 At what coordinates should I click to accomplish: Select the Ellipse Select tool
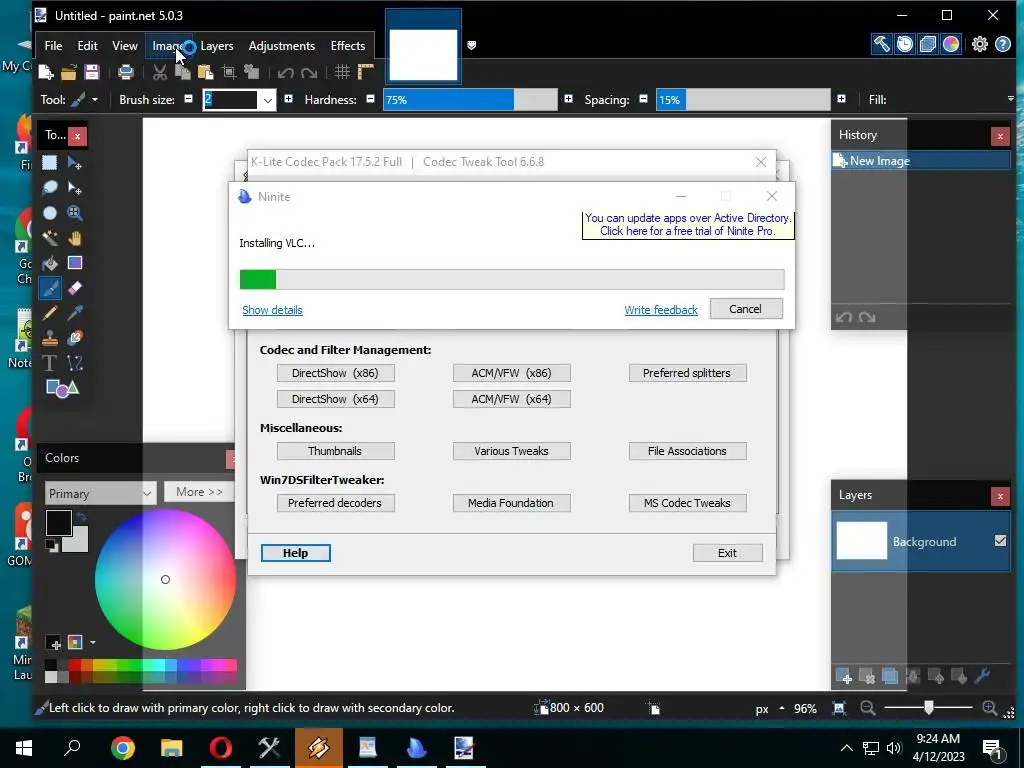[x=50, y=213]
